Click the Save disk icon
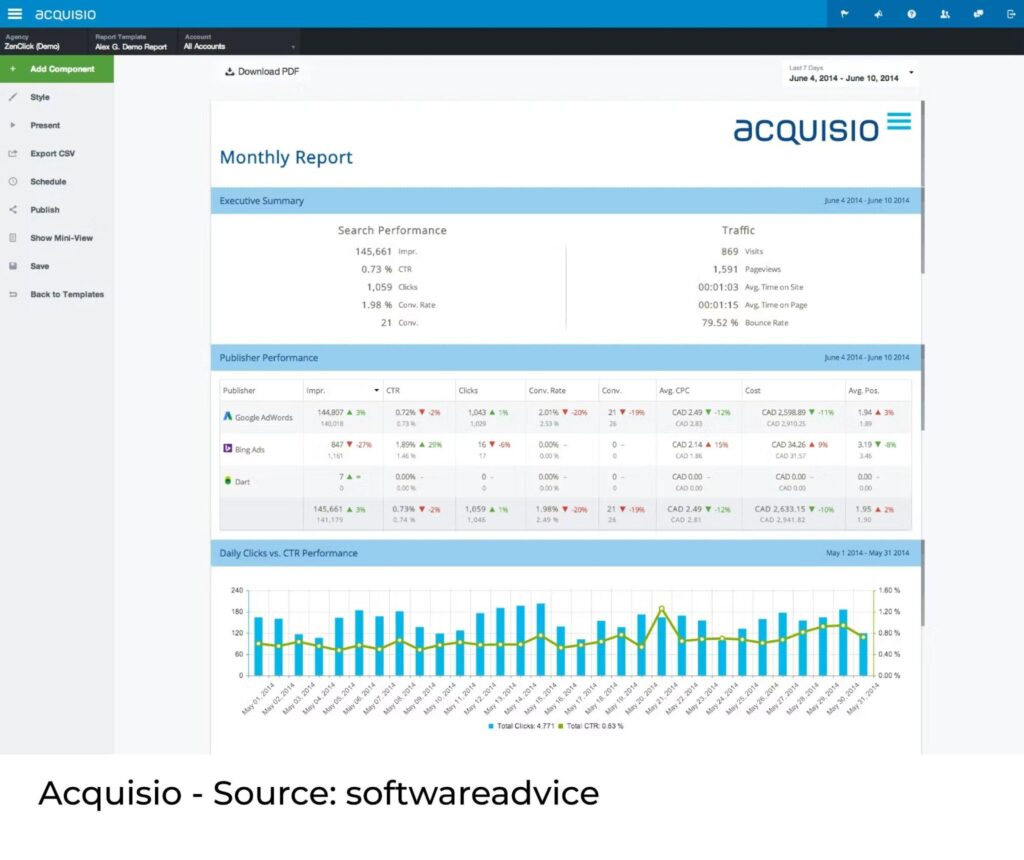This screenshot has height=860, width=1024. (12, 266)
